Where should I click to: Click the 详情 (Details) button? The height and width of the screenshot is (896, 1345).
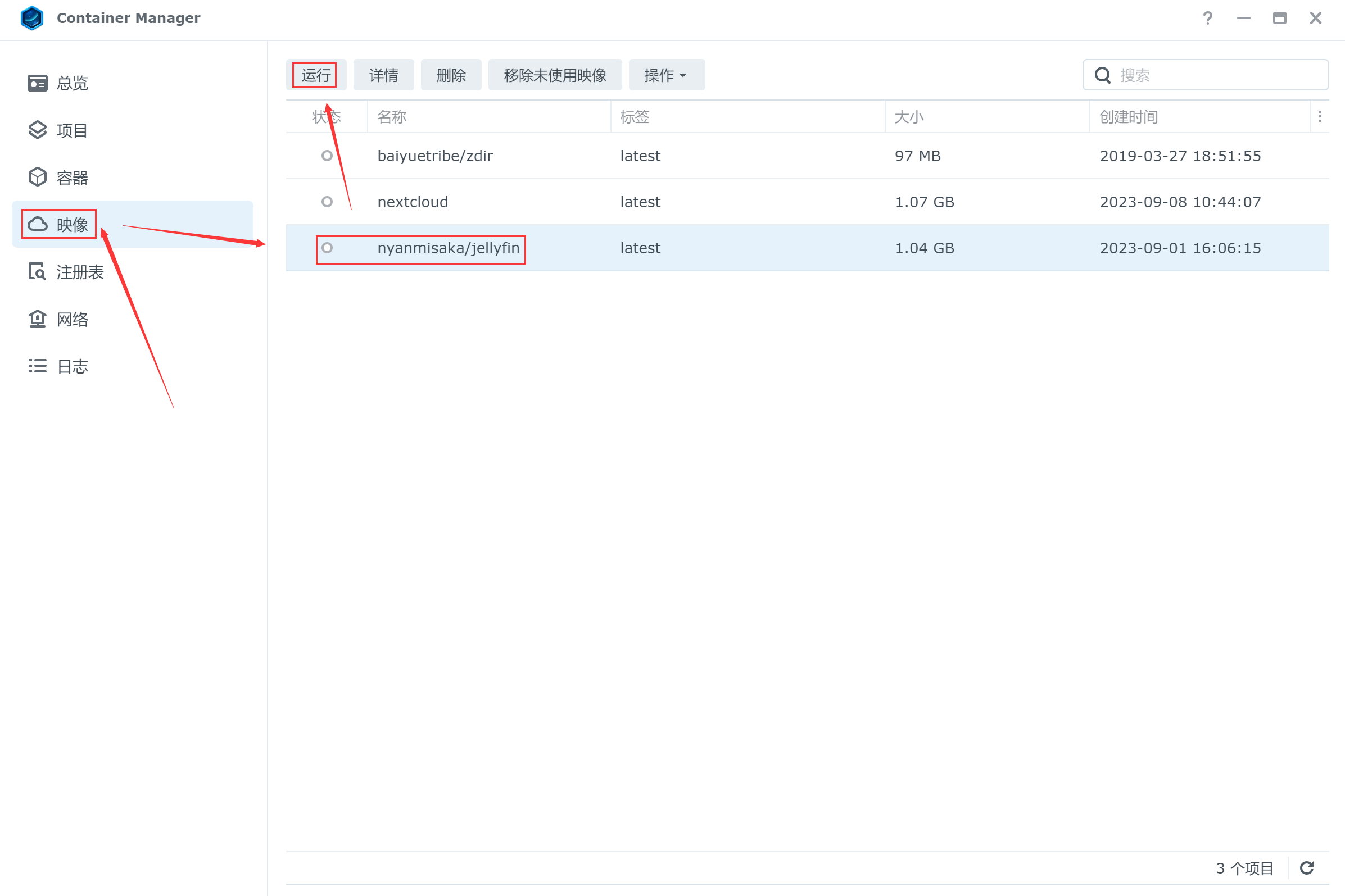pyautogui.click(x=383, y=75)
